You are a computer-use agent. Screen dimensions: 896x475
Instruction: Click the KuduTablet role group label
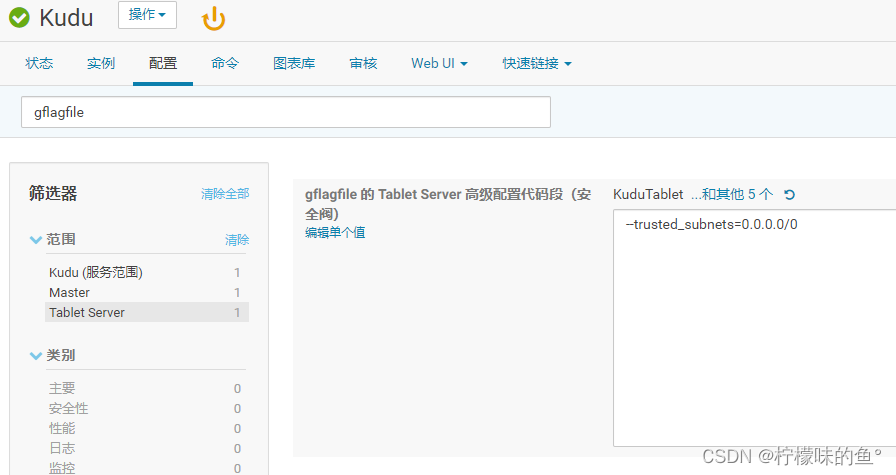coord(648,194)
